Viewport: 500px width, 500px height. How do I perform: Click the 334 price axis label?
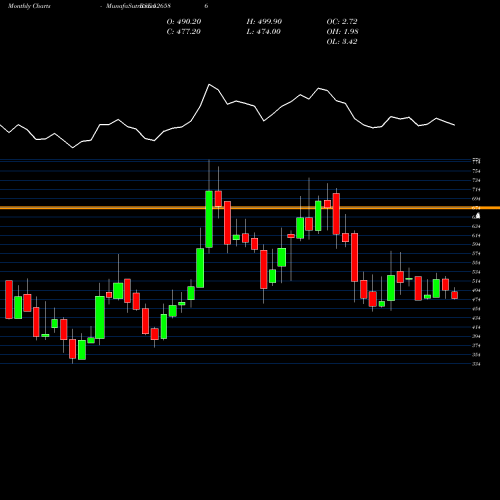pyautogui.click(x=476, y=364)
